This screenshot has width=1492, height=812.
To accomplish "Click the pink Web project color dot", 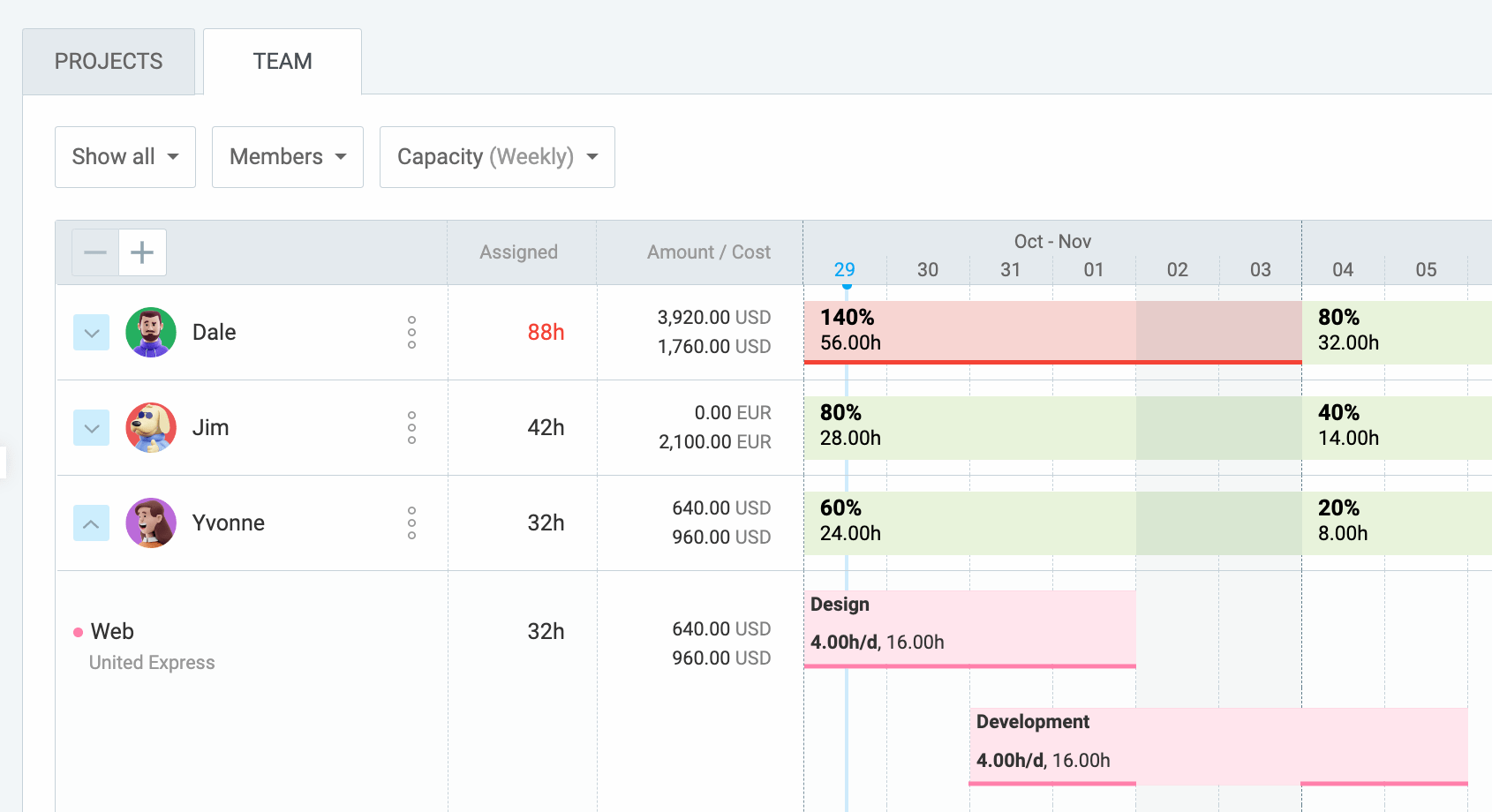I will [x=78, y=632].
